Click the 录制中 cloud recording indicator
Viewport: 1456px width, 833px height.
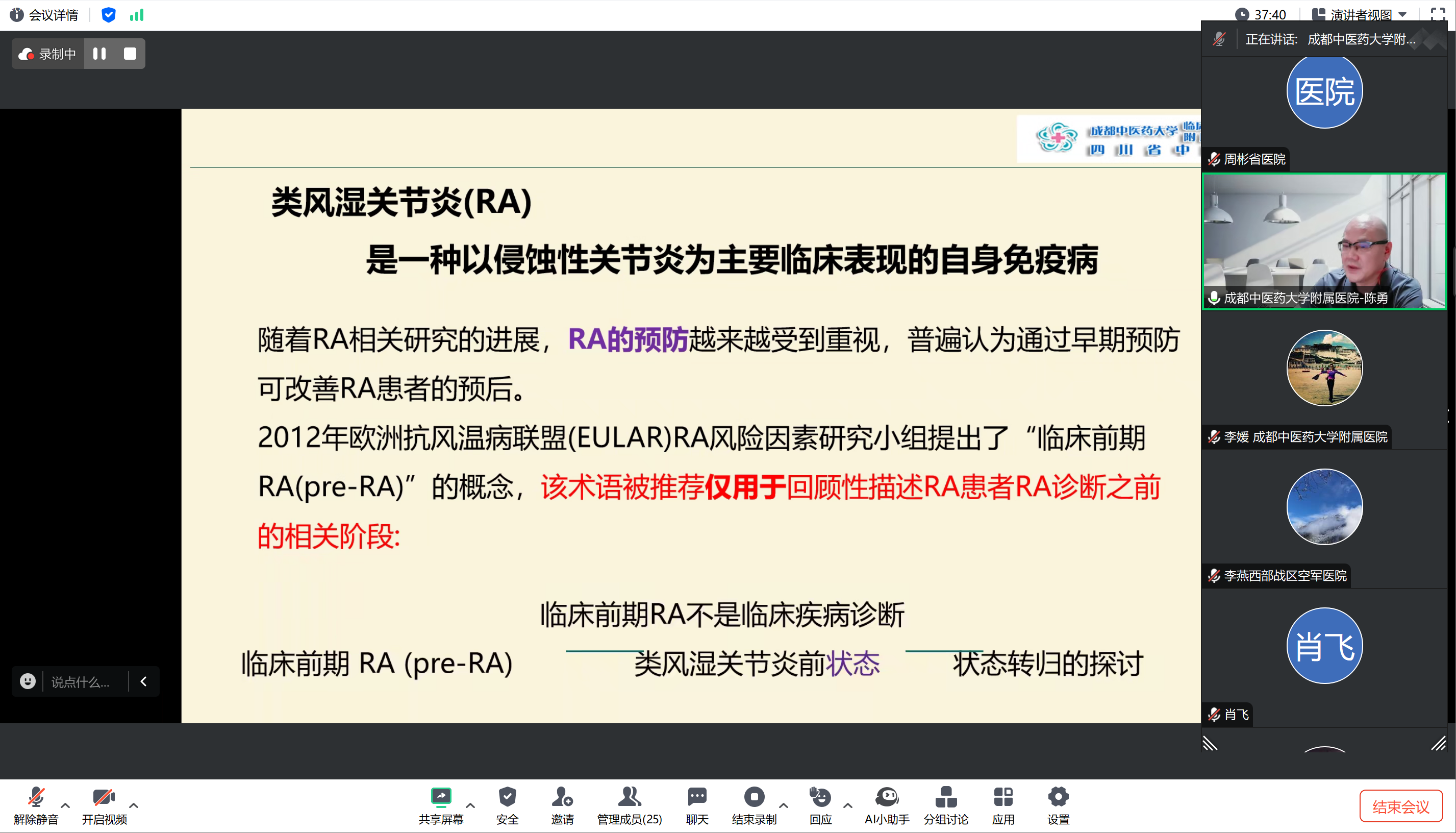(47, 54)
